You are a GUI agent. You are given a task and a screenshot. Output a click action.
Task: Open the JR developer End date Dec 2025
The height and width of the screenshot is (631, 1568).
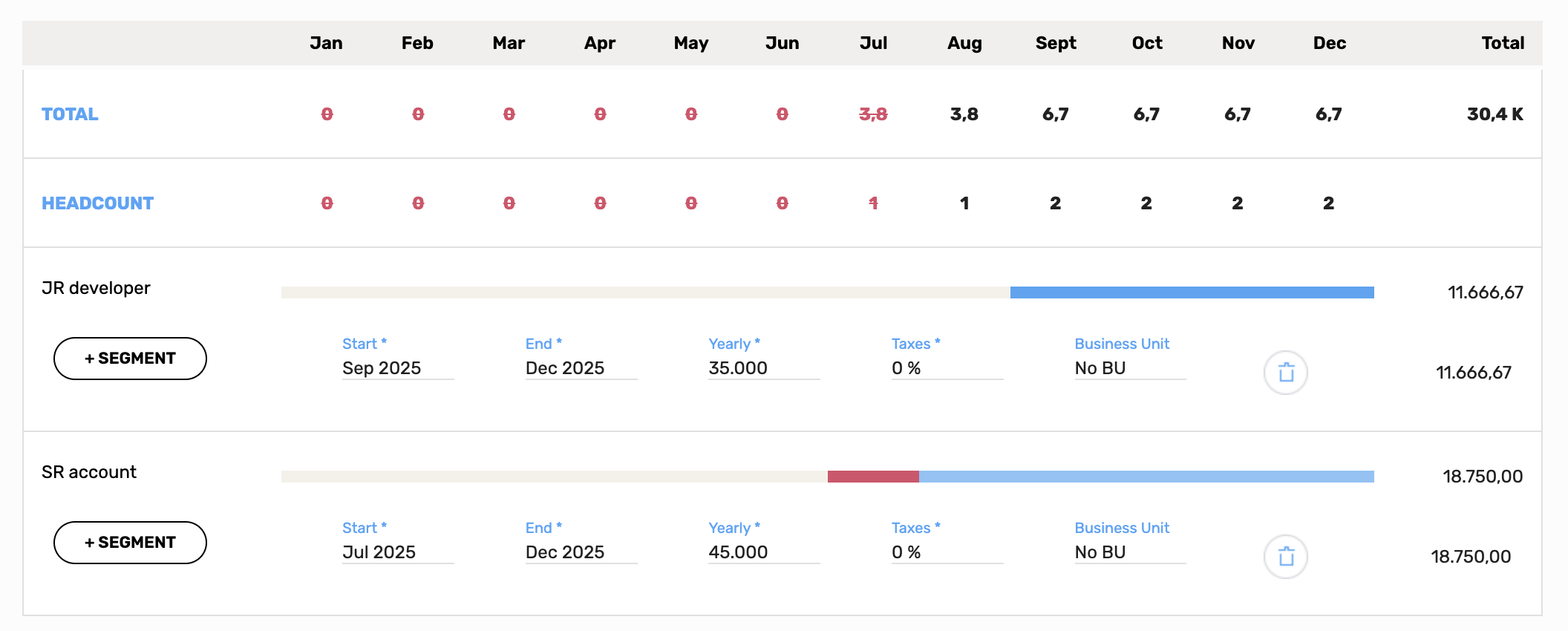pyautogui.click(x=581, y=368)
